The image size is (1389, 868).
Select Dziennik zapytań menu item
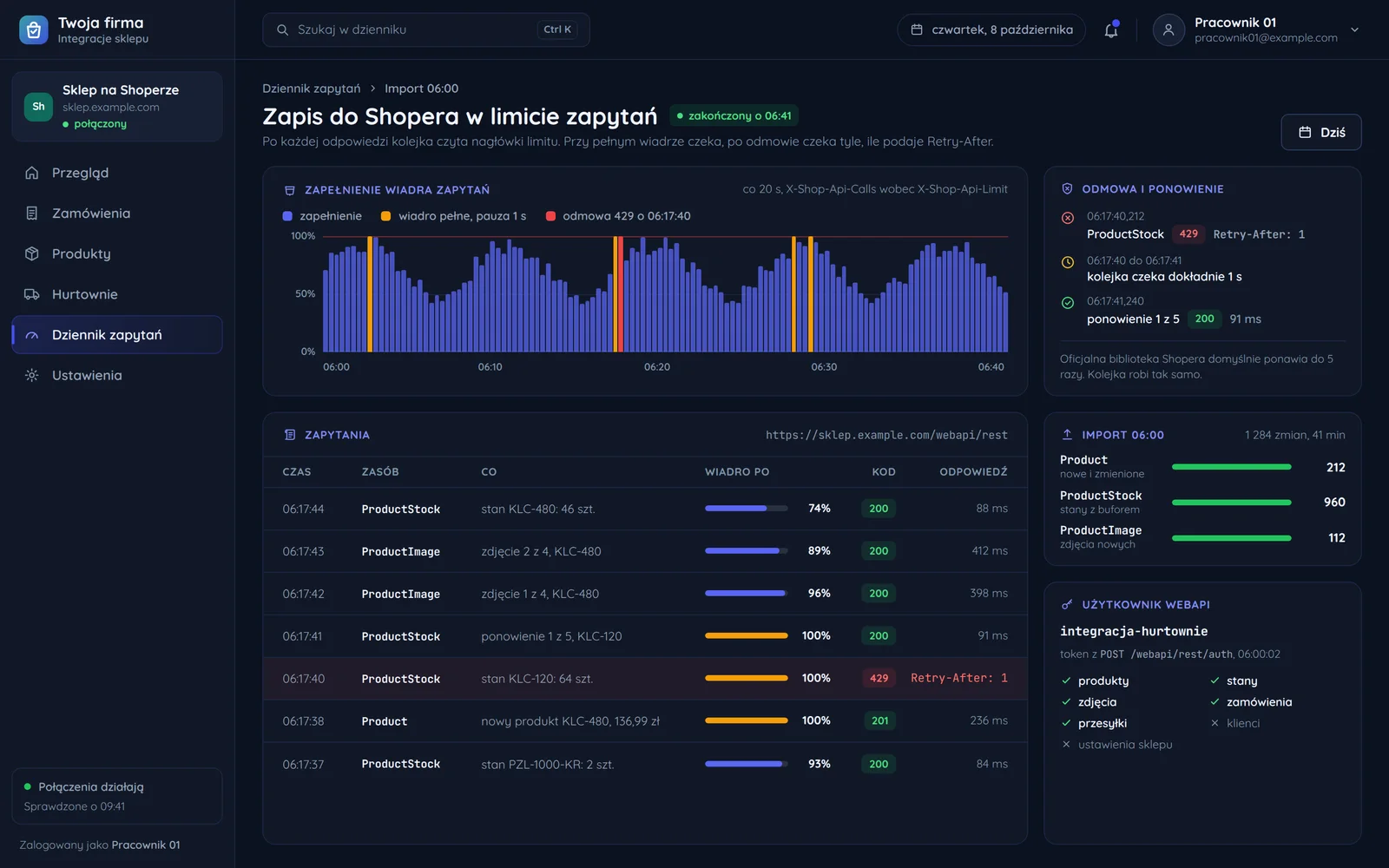117,335
